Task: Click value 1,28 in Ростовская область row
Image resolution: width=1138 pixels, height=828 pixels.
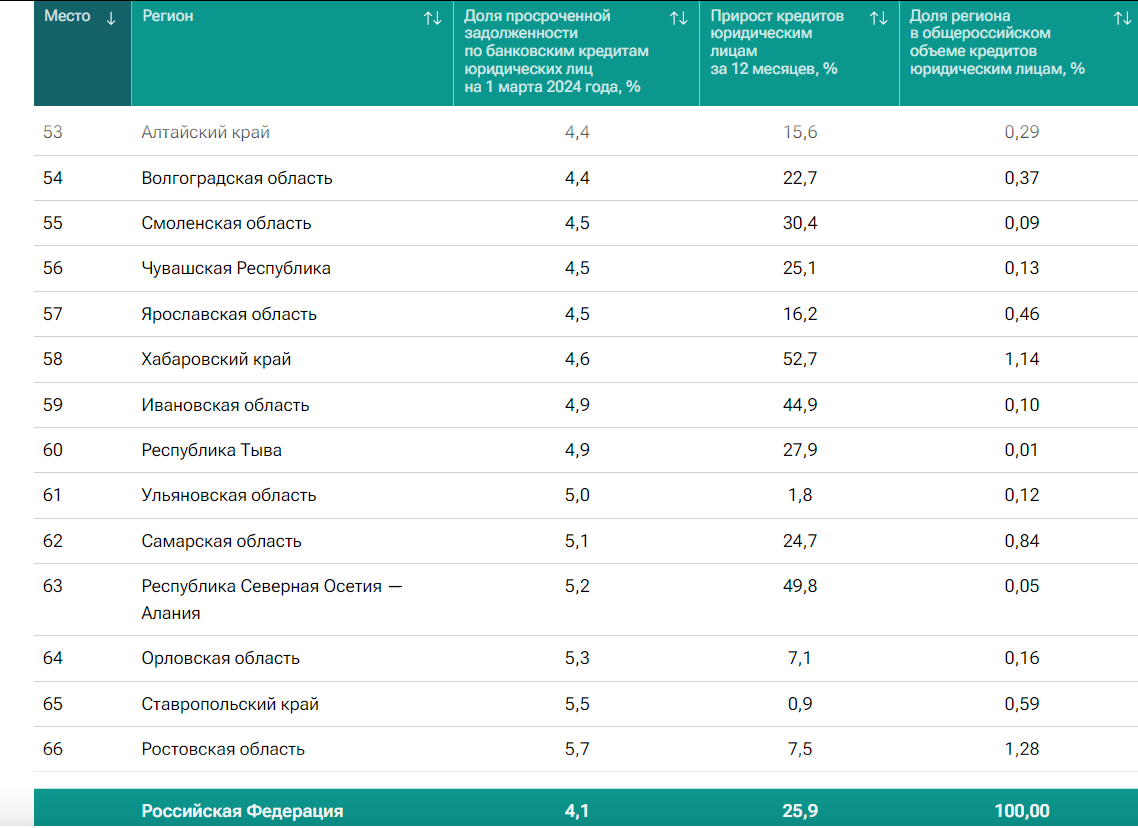Action: click(1021, 749)
